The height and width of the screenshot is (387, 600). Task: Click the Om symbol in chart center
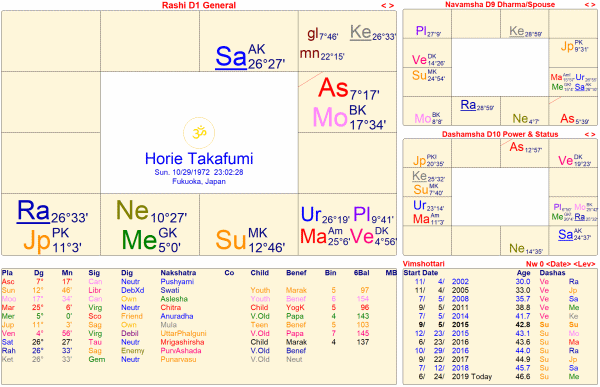[x=199, y=133]
